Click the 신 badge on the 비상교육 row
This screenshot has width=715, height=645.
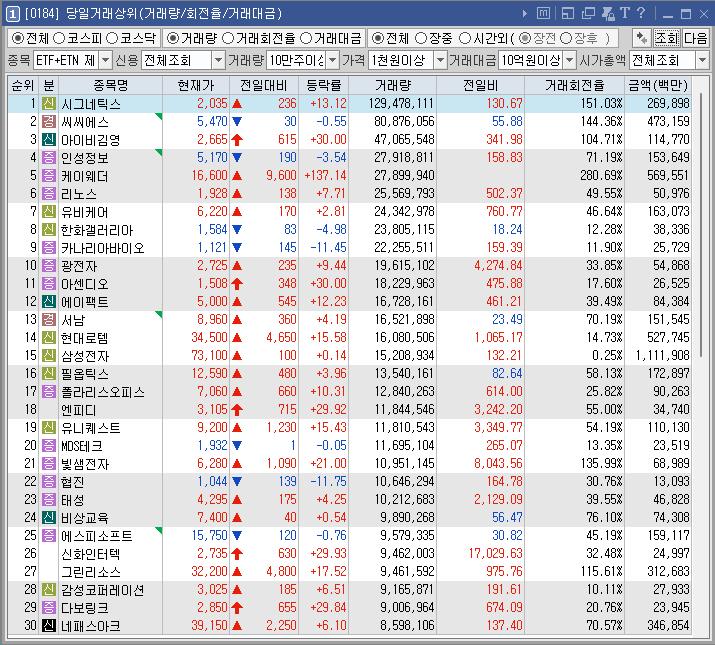tap(49, 517)
